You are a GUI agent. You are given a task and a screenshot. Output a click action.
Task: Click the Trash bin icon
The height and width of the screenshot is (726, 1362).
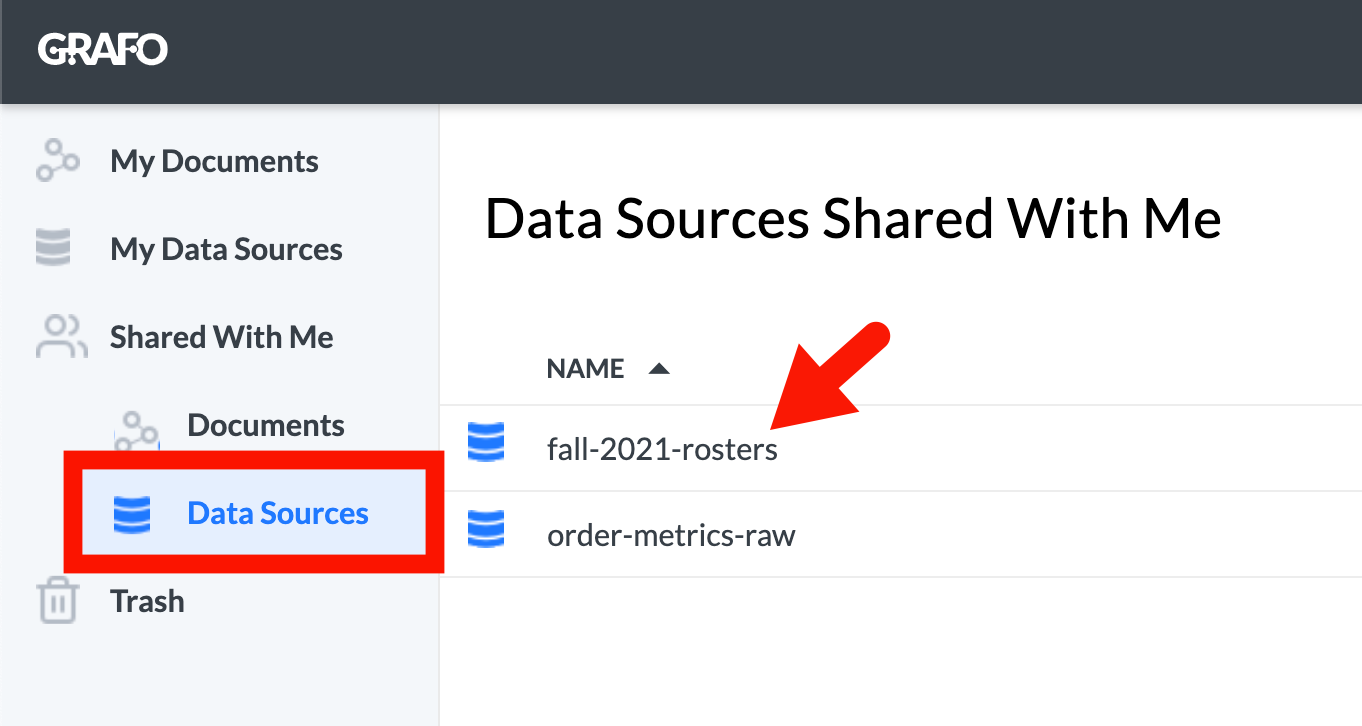pos(57,601)
